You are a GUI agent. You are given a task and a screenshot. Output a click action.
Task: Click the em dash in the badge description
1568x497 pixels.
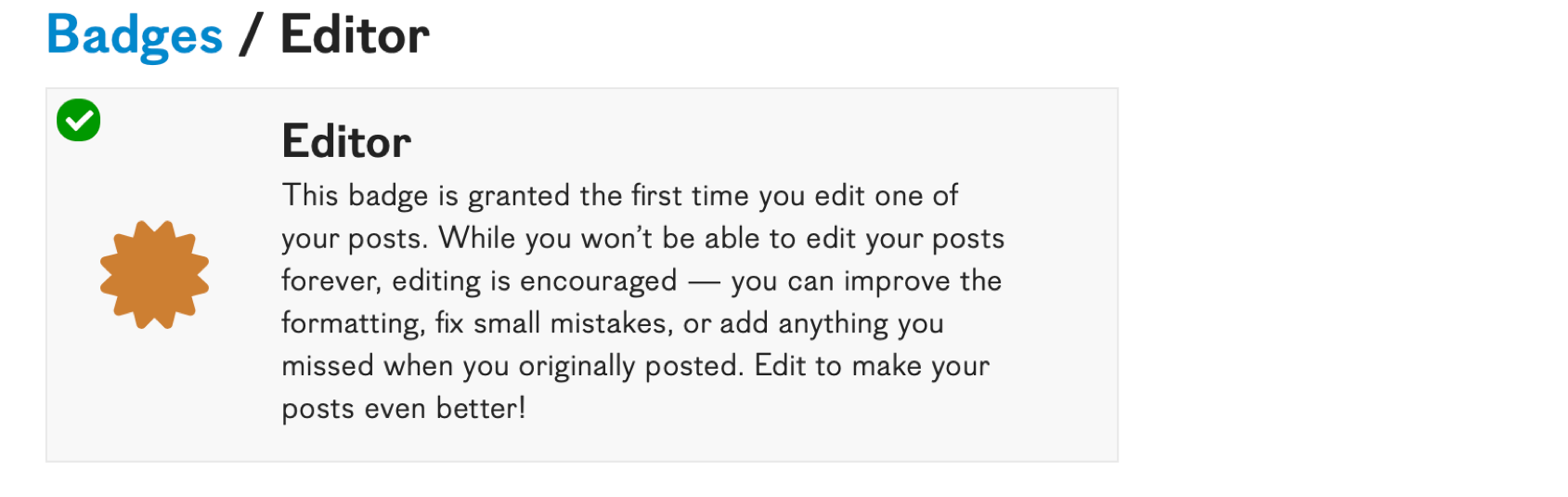pyautogui.click(x=705, y=282)
